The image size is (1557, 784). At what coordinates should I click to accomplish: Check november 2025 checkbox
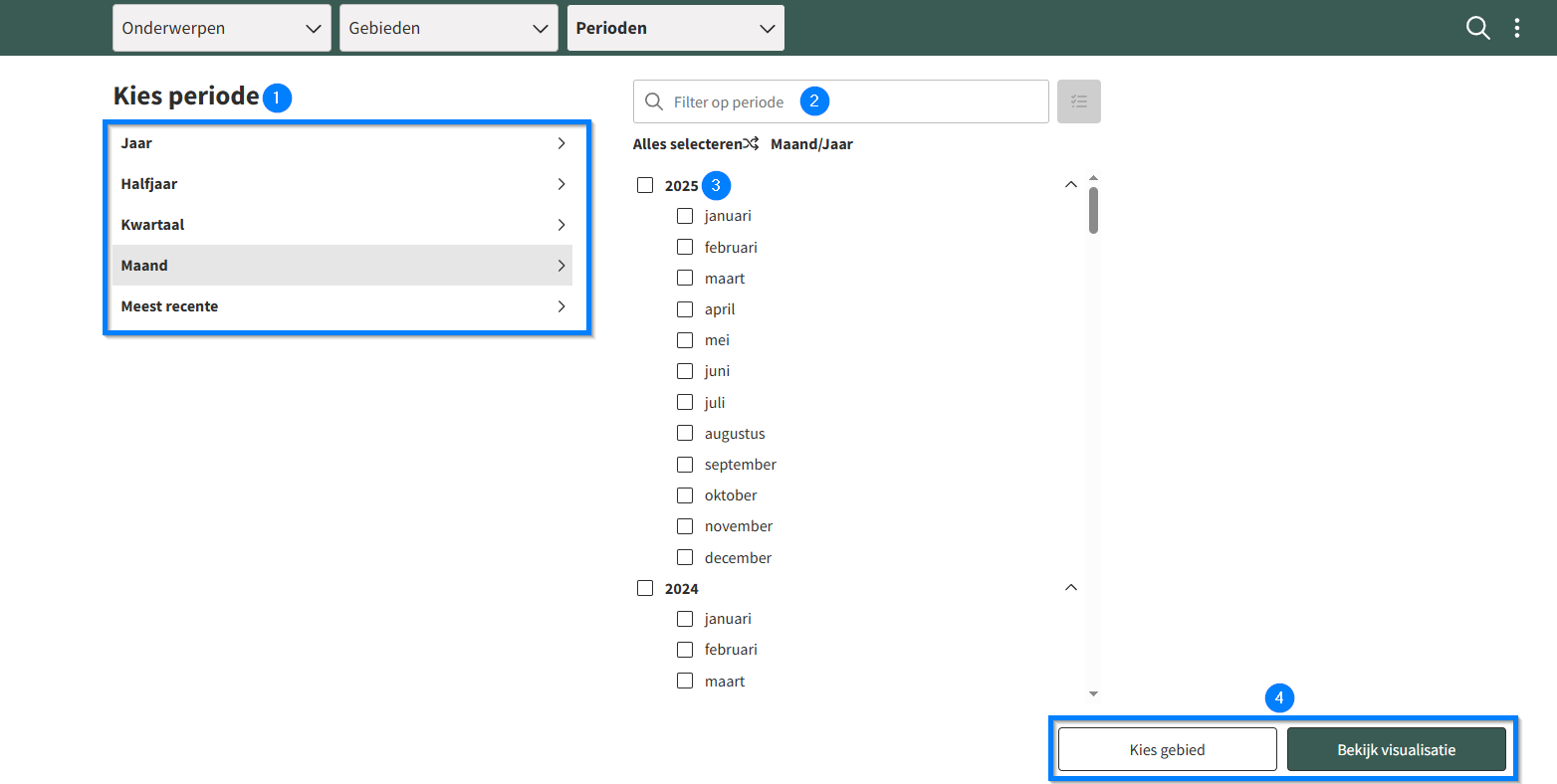(685, 526)
